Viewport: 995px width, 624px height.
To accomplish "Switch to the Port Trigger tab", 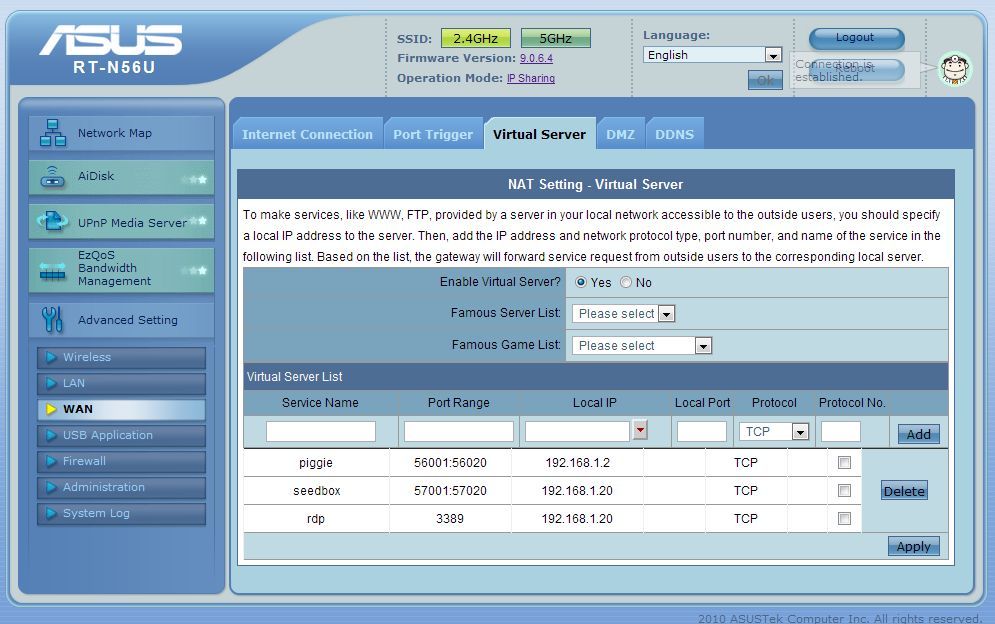I will click(x=433, y=135).
